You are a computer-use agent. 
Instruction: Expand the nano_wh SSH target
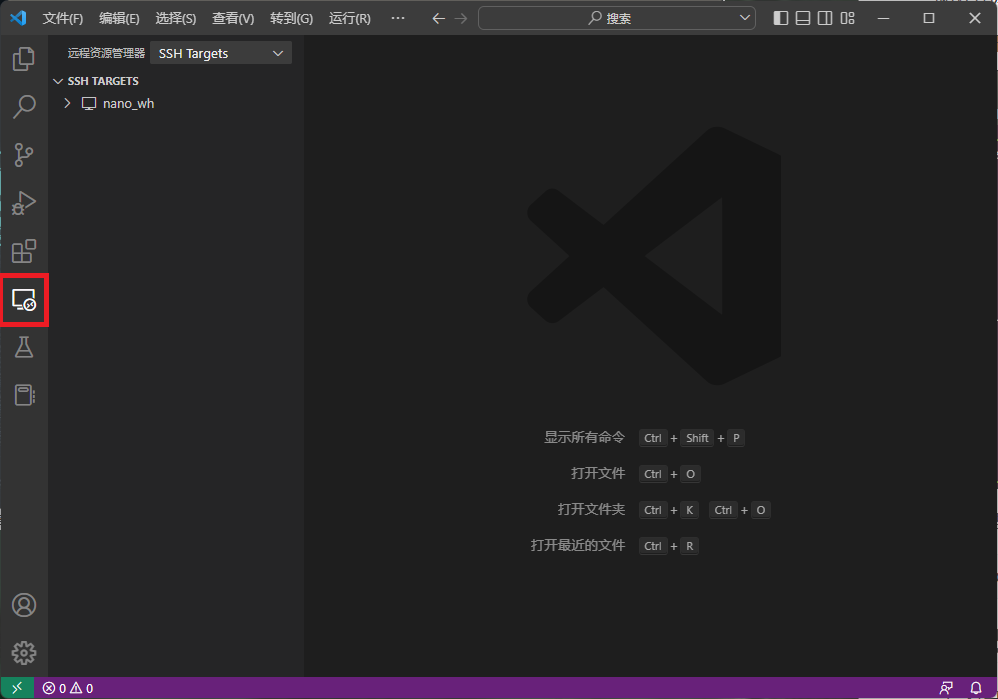(x=67, y=103)
